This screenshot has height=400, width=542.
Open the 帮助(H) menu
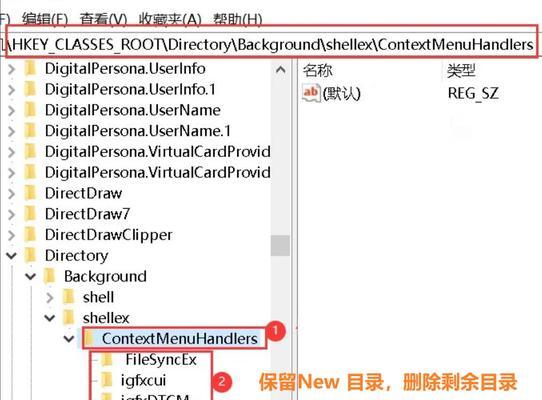pos(238,19)
